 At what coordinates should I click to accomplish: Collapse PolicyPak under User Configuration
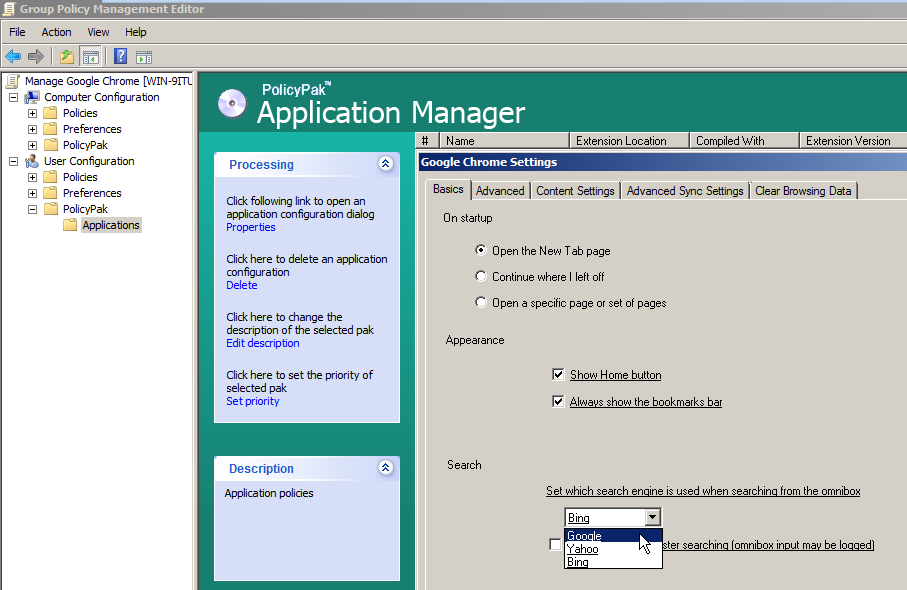coord(32,209)
